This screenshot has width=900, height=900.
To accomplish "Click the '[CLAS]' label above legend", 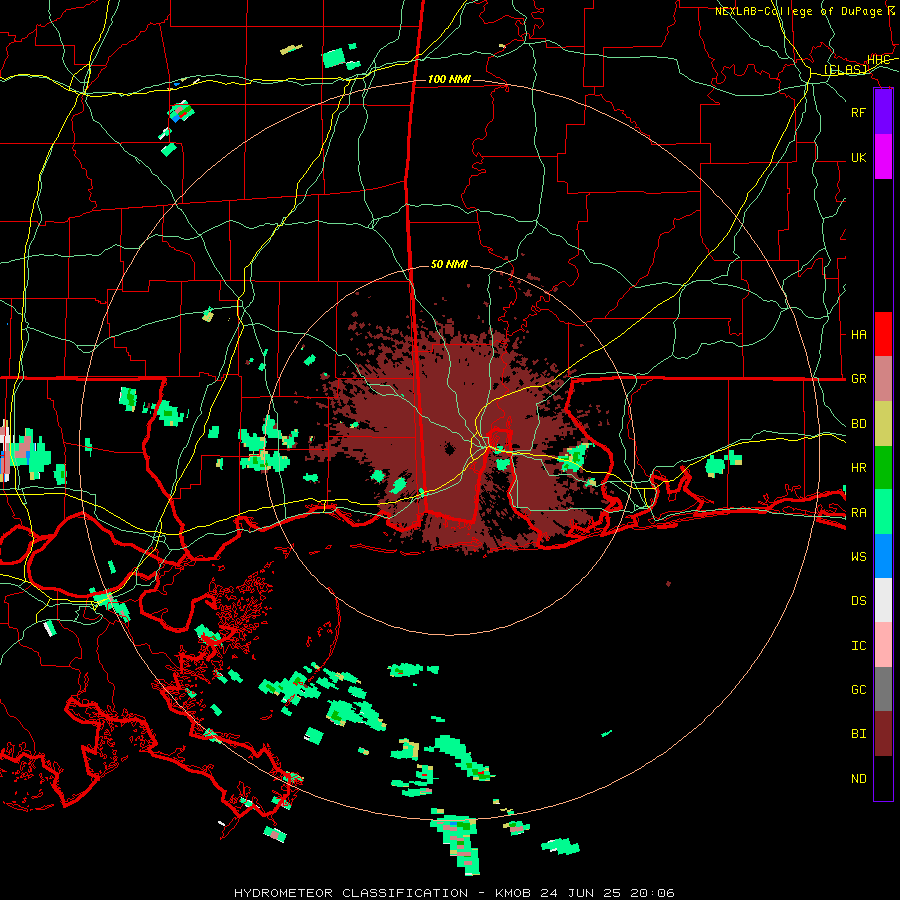I will [x=845, y=70].
